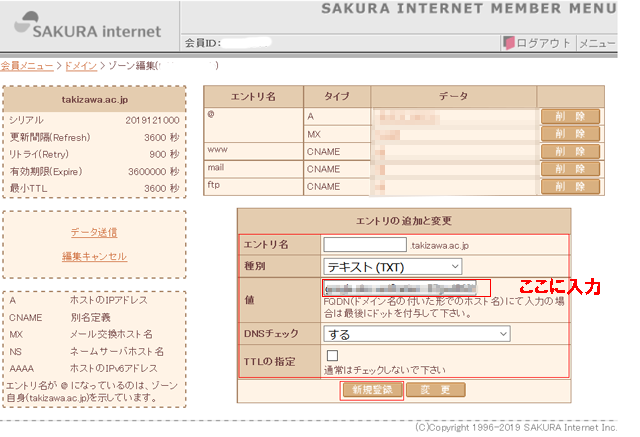Delete the mail CNAME entry
Viewport: 640px width, 437px height.
[x=570, y=169]
